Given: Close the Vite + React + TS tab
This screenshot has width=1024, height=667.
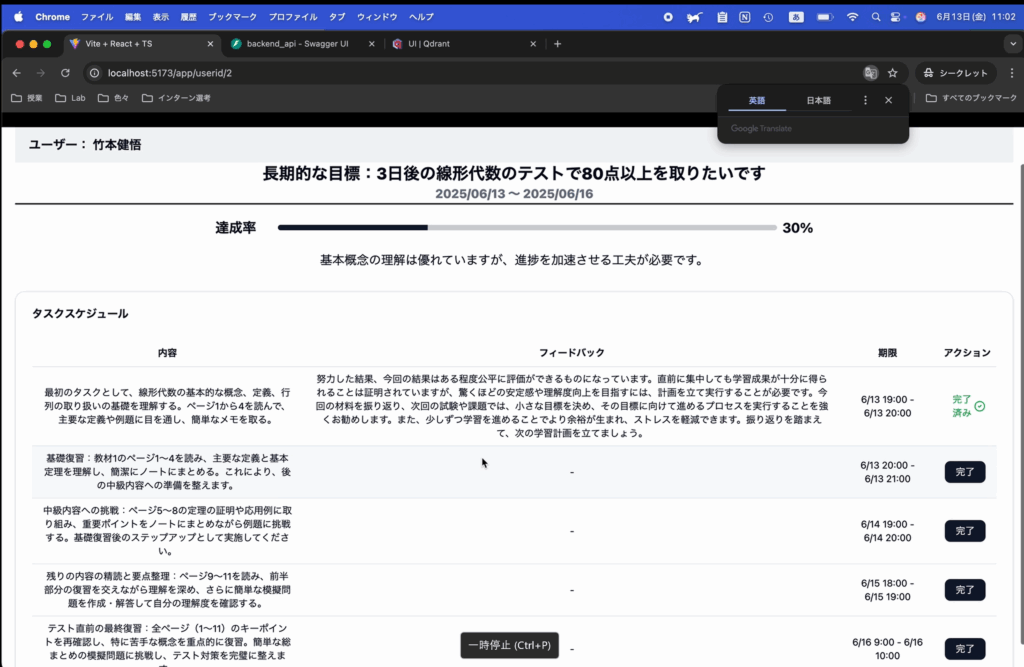Looking at the screenshot, I should [x=210, y=44].
